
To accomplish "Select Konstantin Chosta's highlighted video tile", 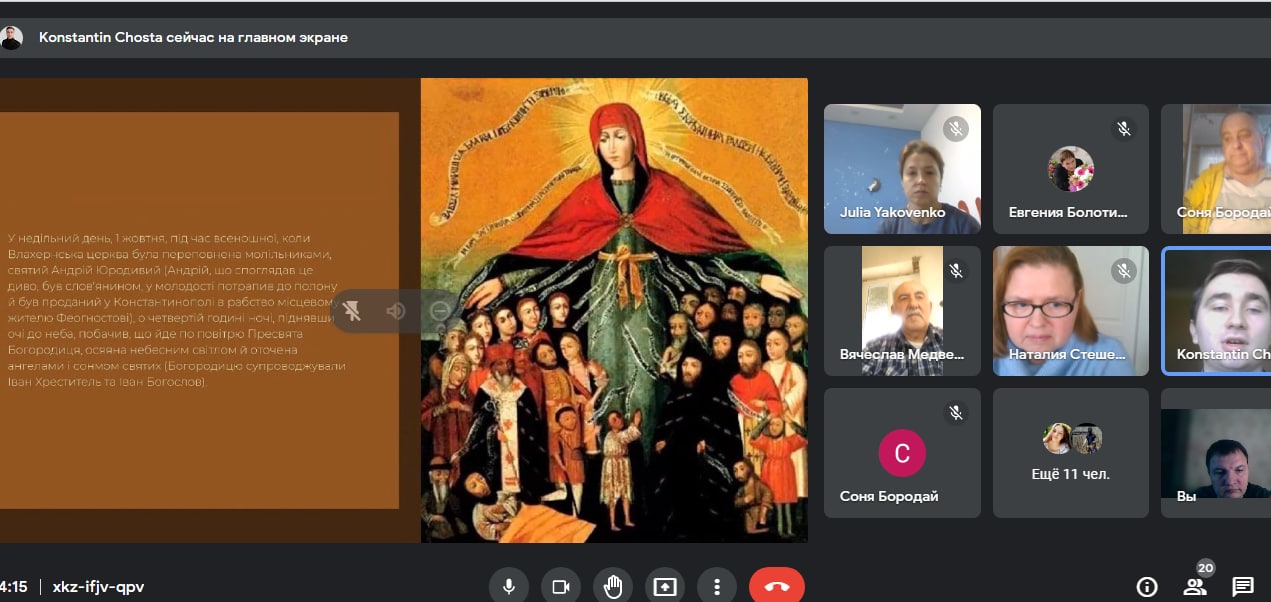I will (x=1216, y=311).
